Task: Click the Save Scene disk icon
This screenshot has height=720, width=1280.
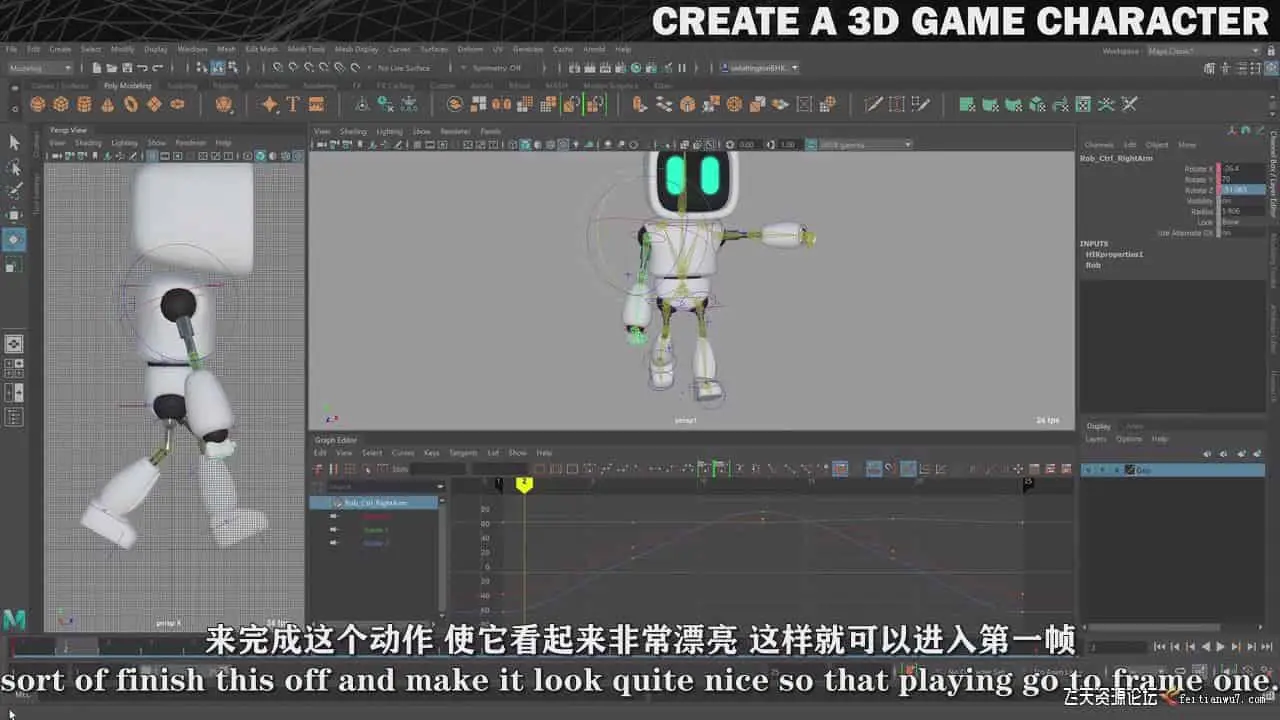Action: pyautogui.click(x=127, y=68)
